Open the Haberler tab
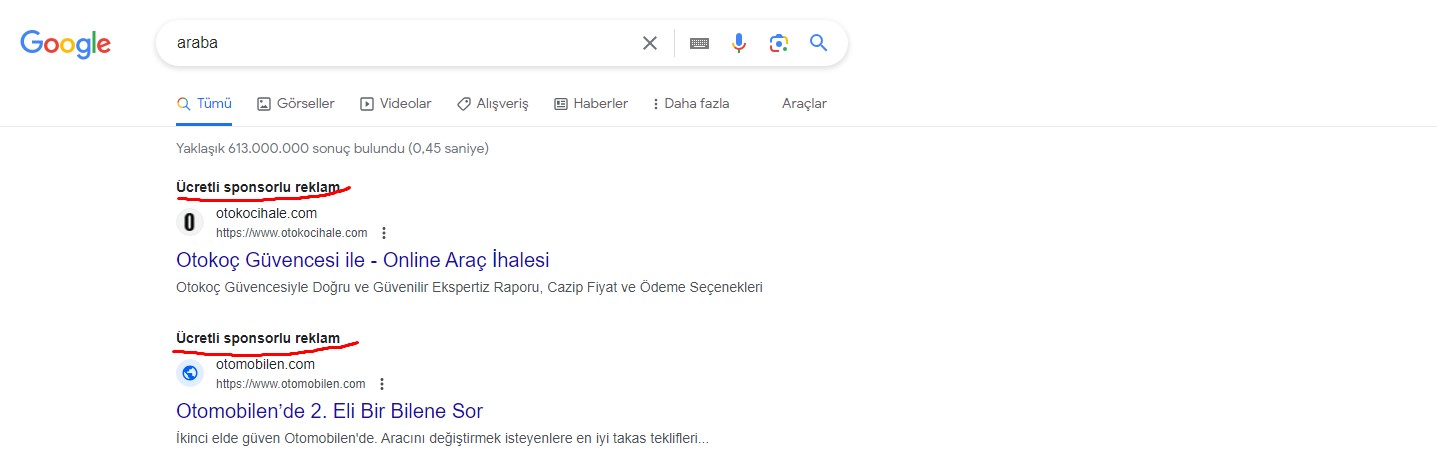The height and width of the screenshot is (470, 1437). coord(591,103)
